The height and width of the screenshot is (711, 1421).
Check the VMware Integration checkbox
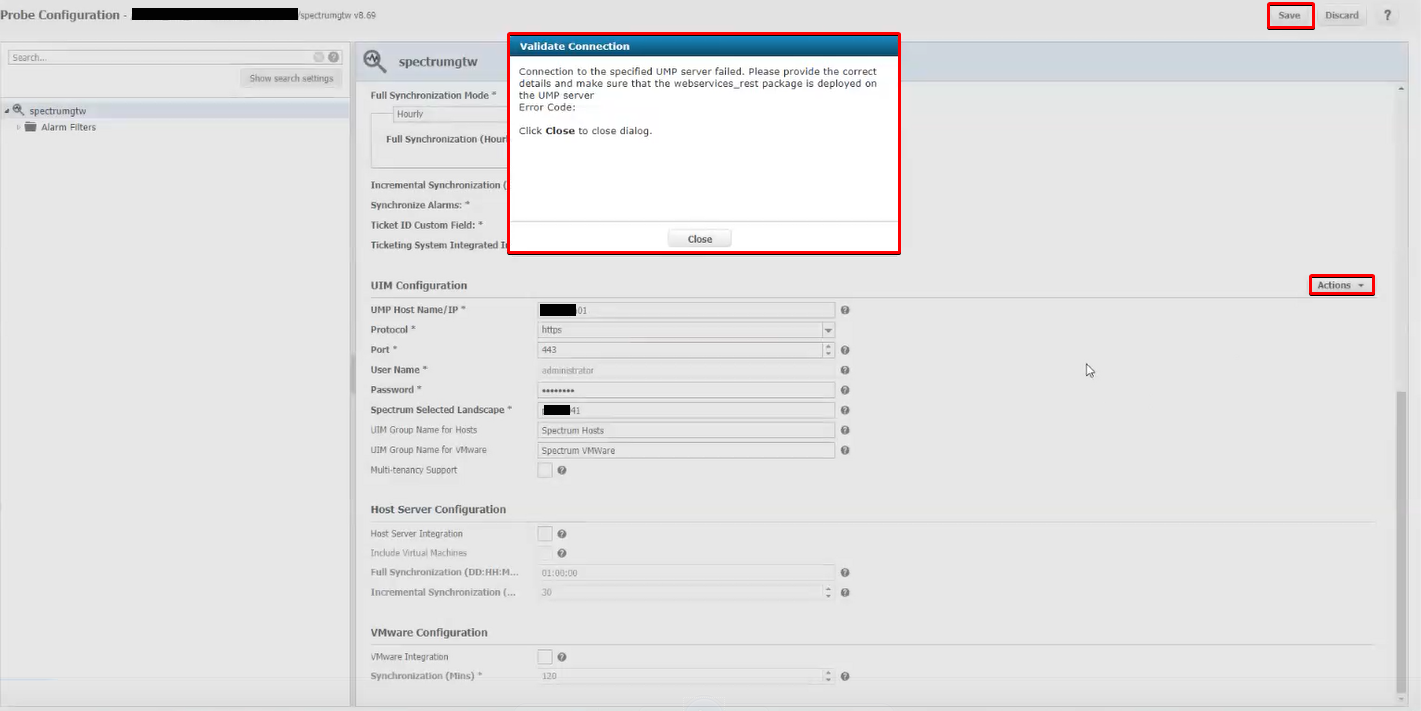click(x=545, y=657)
